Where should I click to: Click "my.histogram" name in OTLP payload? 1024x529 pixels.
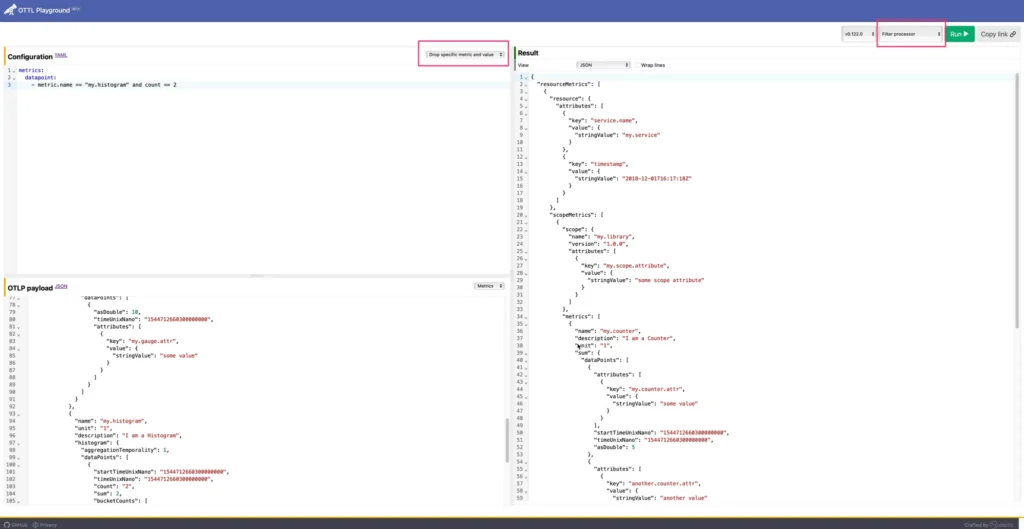coord(124,421)
